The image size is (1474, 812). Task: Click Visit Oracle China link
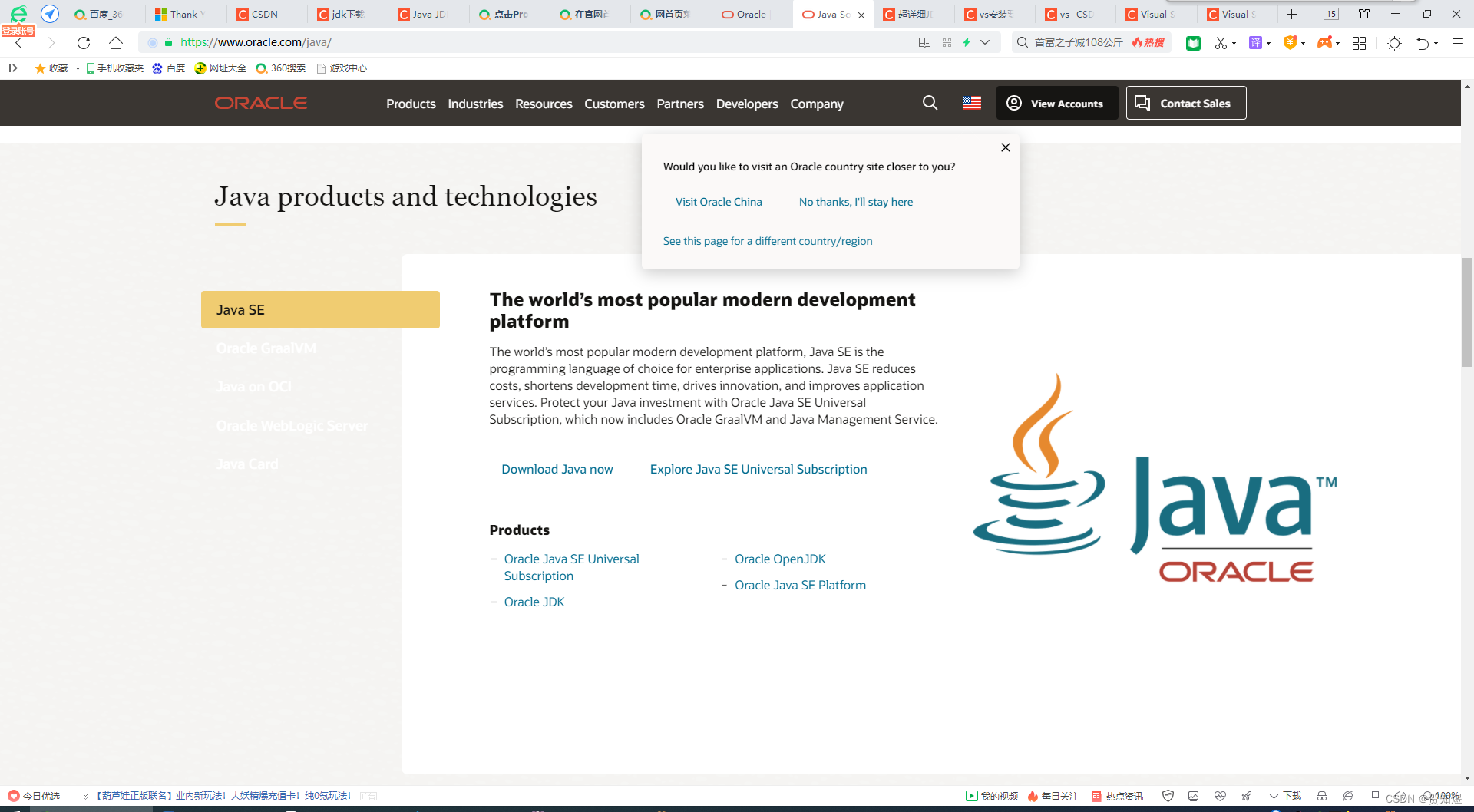coord(719,202)
